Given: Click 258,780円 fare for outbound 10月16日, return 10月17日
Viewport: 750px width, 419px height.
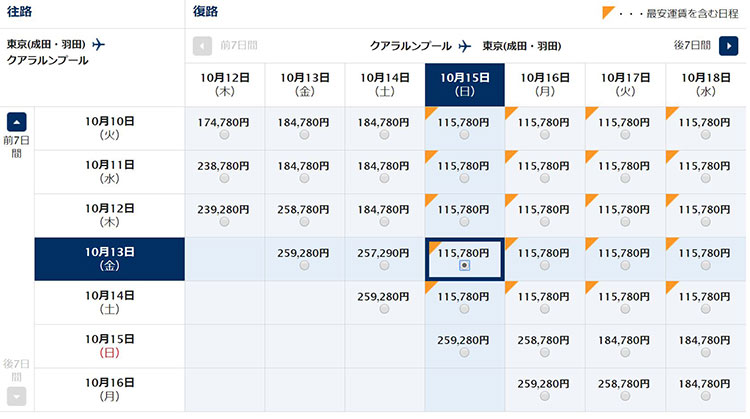Looking at the screenshot, I should tap(624, 384).
